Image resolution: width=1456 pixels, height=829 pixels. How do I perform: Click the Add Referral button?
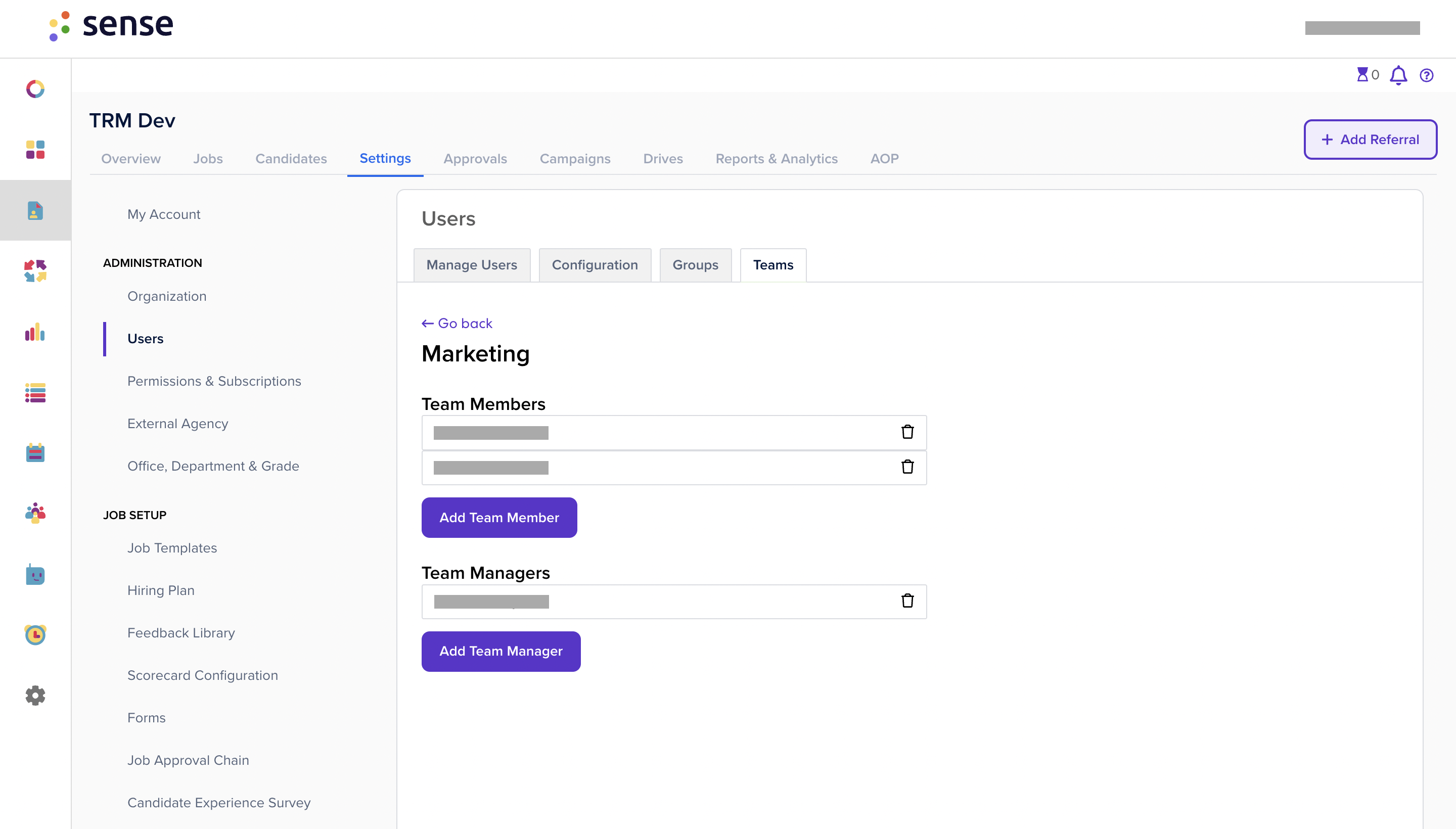click(x=1370, y=140)
